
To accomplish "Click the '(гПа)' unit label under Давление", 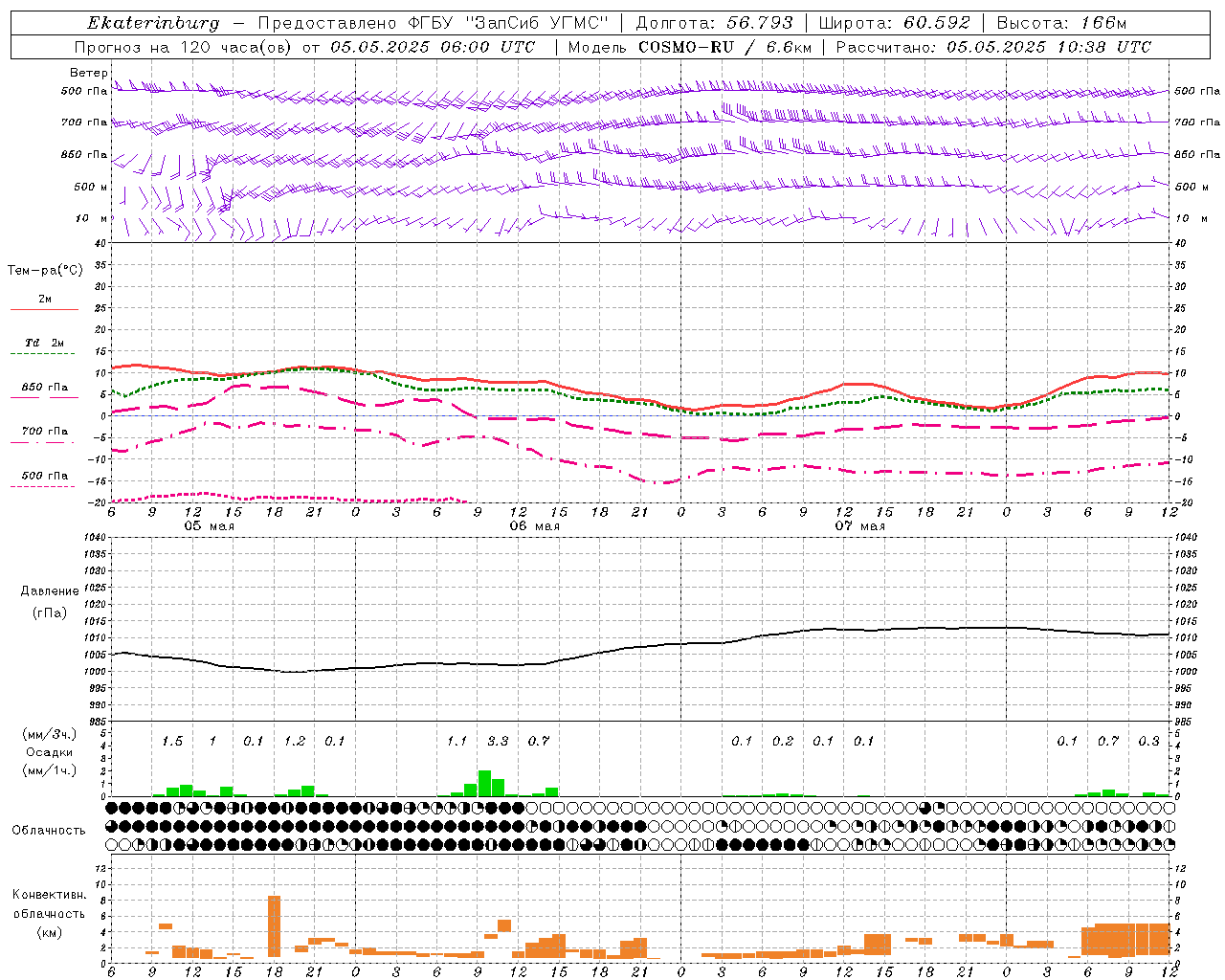I will point(50,612).
